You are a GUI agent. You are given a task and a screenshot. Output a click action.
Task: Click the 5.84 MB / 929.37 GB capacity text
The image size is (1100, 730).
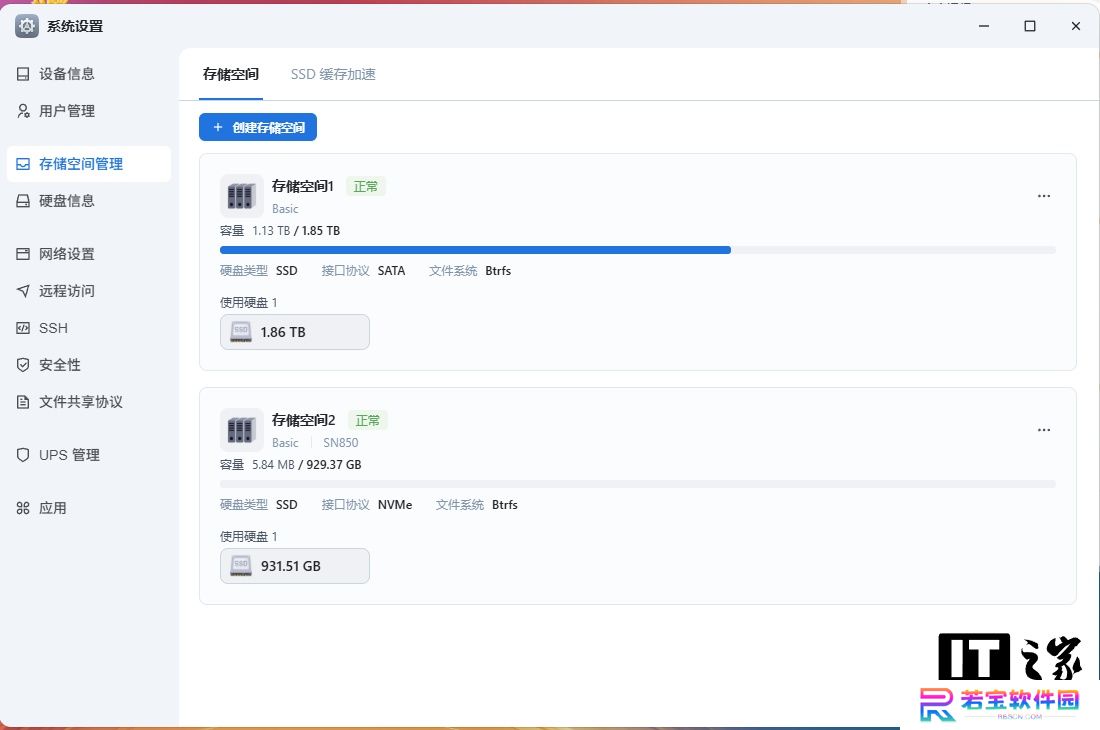[307, 465]
